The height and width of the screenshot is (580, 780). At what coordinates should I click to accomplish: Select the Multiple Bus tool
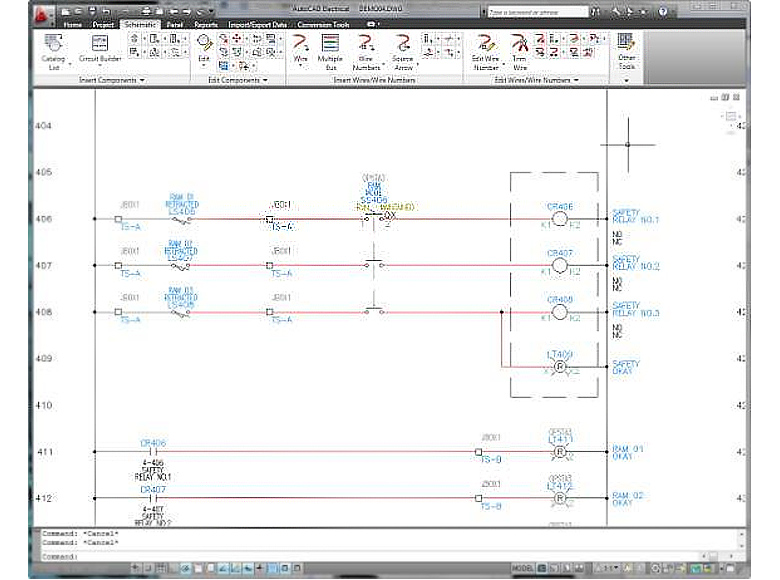(330, 52)
